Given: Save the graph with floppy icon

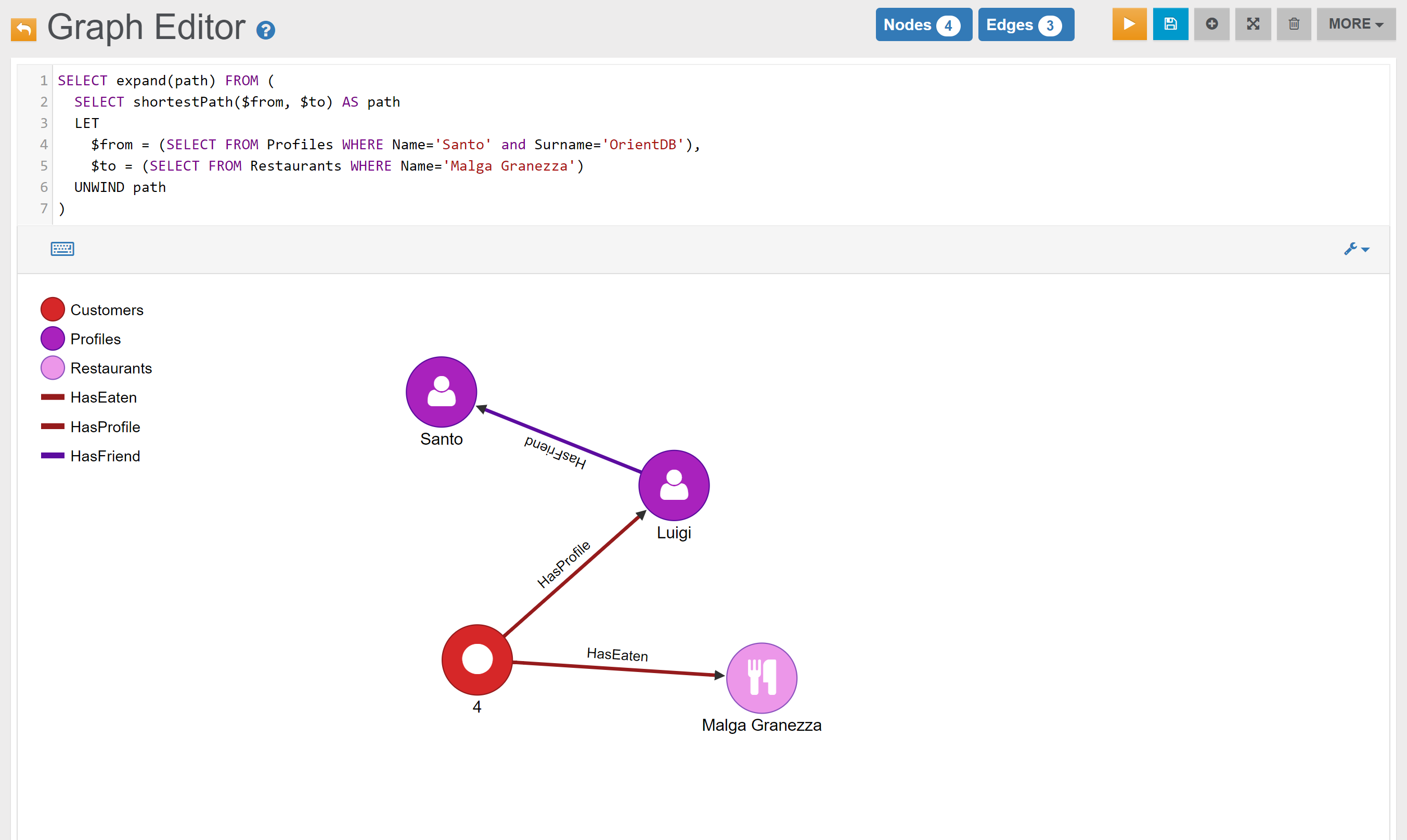Looking at the screenshot, I should [x=1170, y=24].
